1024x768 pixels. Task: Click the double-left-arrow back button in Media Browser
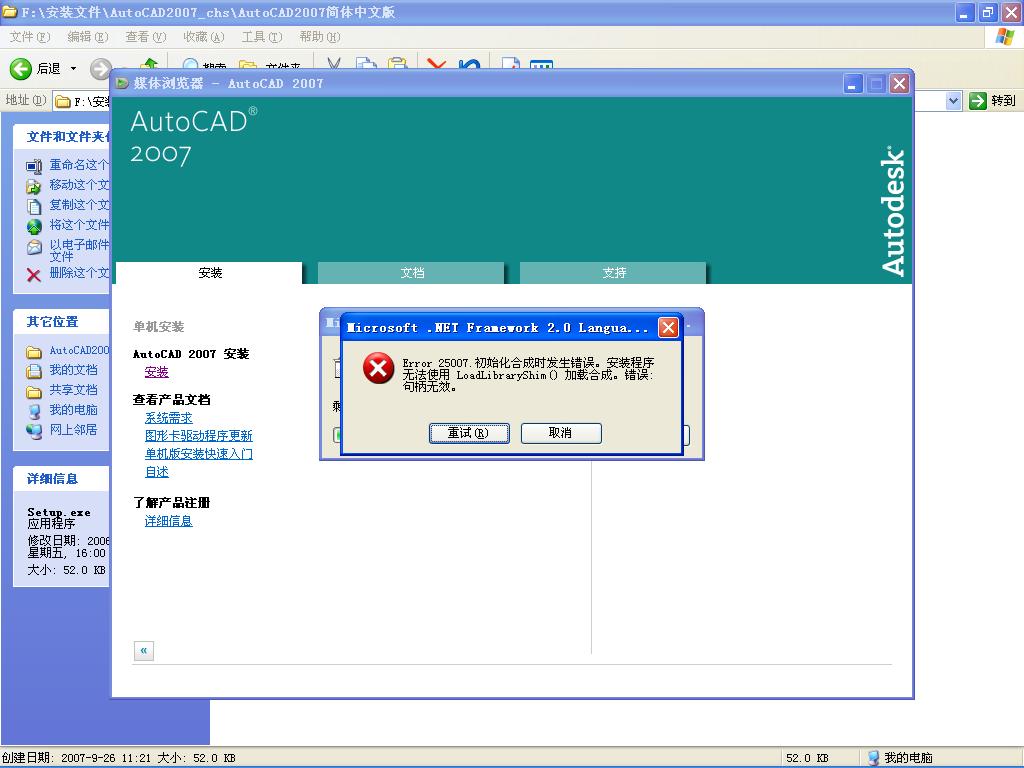pos(144,650)
